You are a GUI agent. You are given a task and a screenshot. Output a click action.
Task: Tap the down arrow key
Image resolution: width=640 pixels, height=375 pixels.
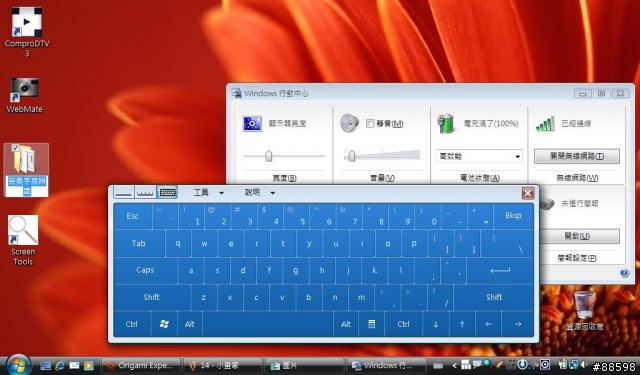tap(436, 324)
